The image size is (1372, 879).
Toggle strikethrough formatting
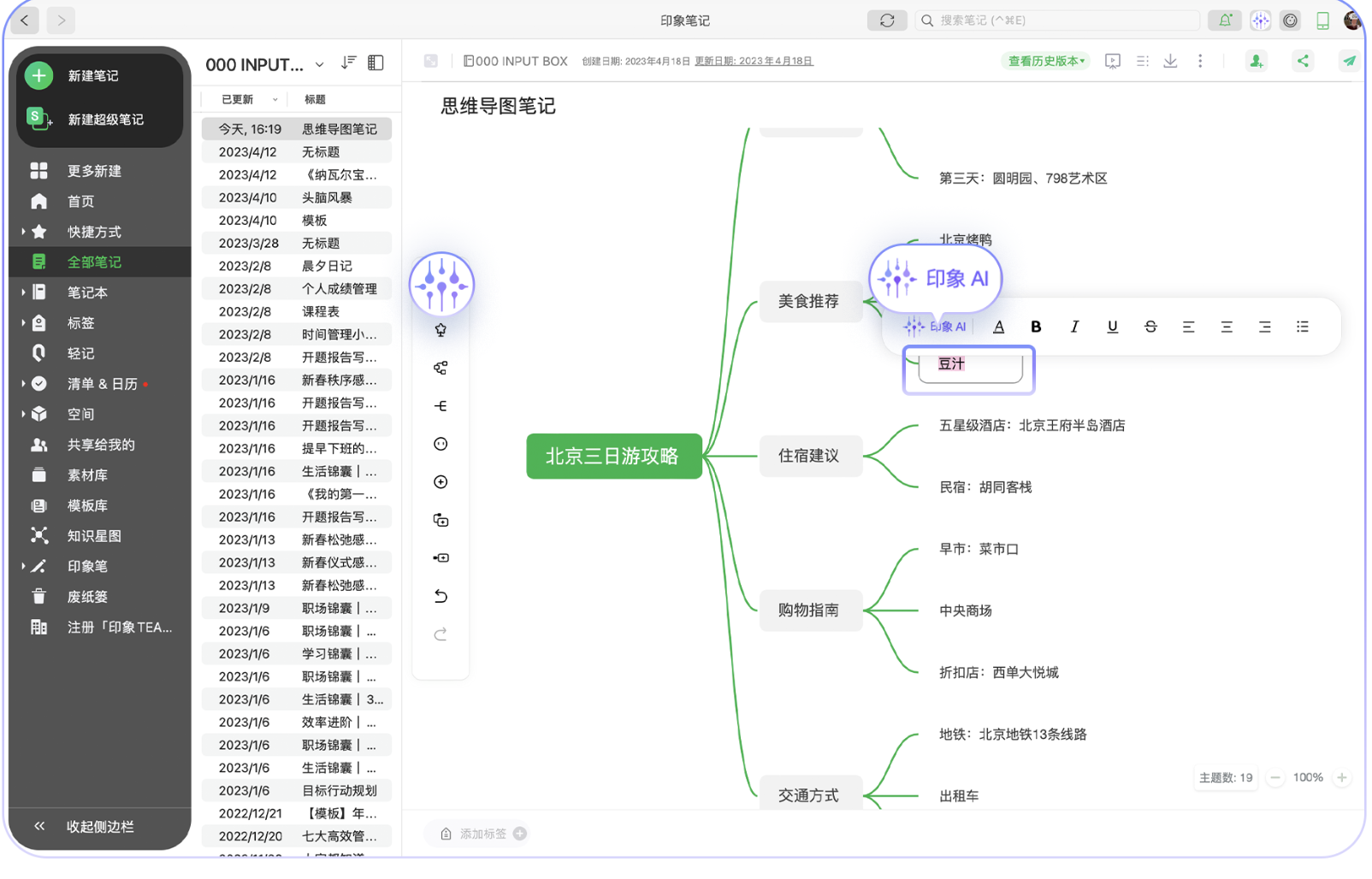pyautogui.click(x=1150, y=327)
